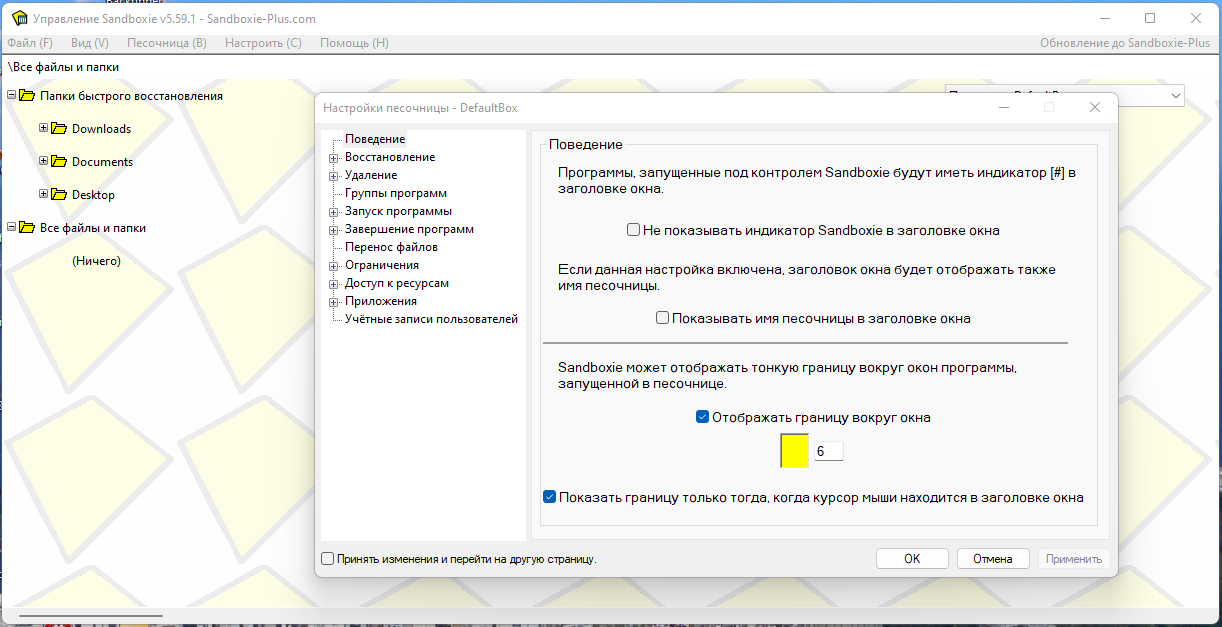The width and height of the screenshot is (1222, 627).
Task: Check Показывать имя песочницы в заголовке окна
Action: tap(662, 318)
